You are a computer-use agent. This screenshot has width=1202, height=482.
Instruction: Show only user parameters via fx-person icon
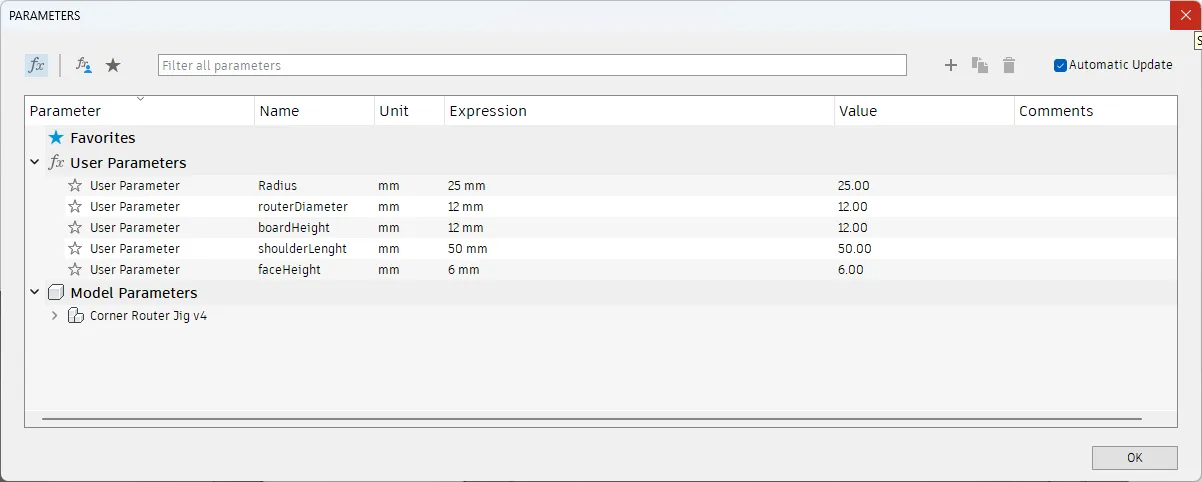[84, 65]
